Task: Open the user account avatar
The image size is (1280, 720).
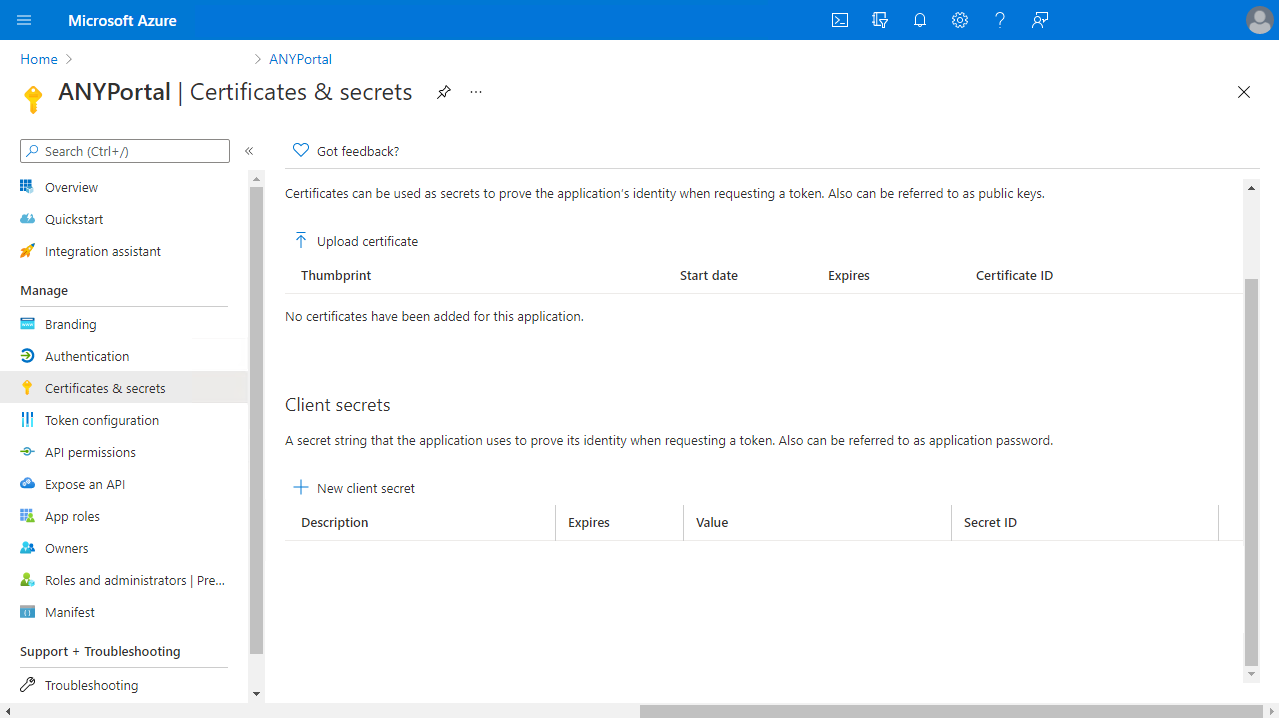Action: (x=1259, y=20)
